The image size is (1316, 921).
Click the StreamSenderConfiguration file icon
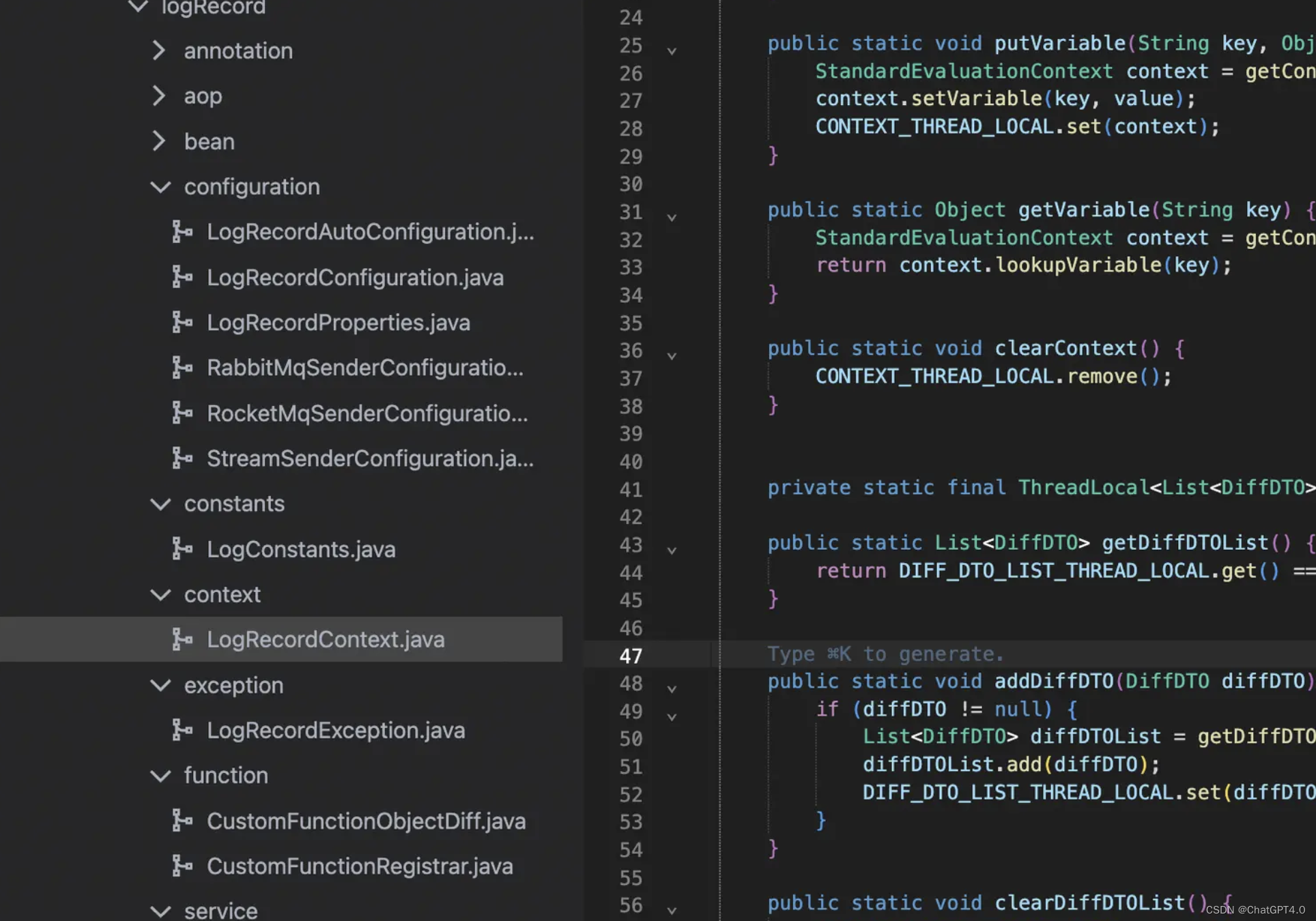(182, 458)
